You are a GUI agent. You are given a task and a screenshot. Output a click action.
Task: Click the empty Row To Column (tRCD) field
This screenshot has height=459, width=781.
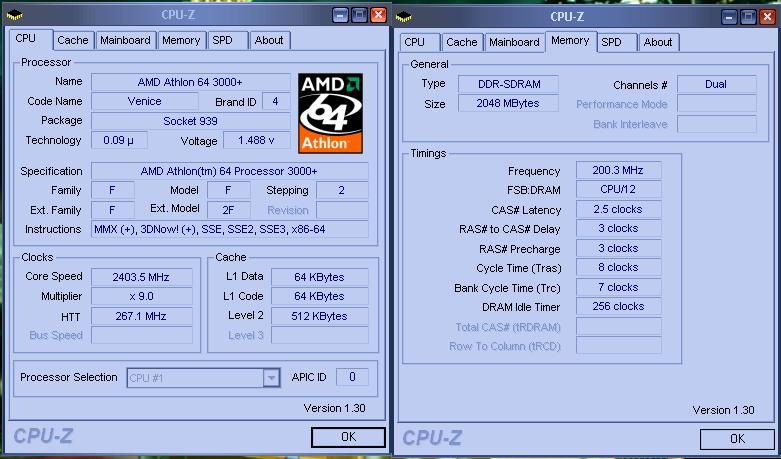point(619,345)
